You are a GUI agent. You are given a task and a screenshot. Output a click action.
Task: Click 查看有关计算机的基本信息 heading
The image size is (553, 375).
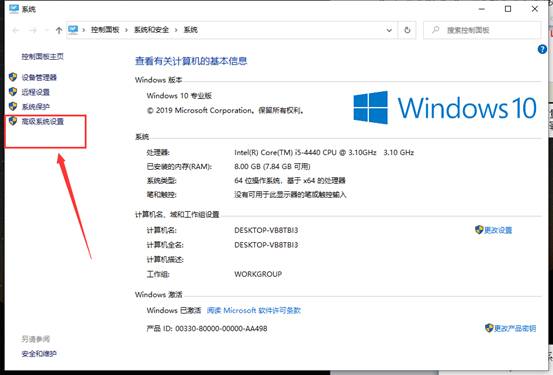coord(191,61)
